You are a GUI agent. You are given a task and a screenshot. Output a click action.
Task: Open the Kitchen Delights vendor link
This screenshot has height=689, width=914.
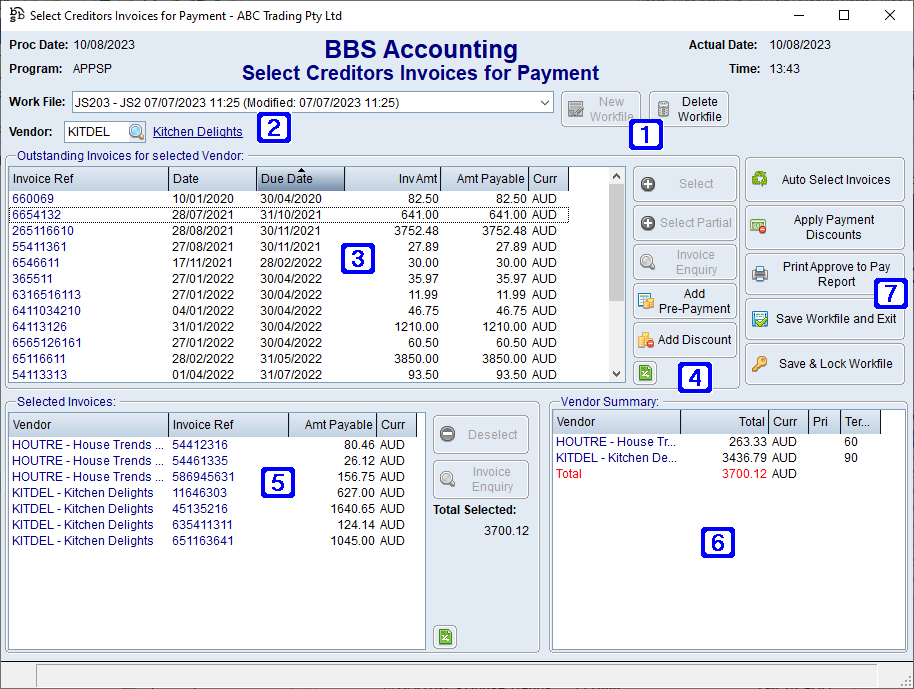point(197,131)
